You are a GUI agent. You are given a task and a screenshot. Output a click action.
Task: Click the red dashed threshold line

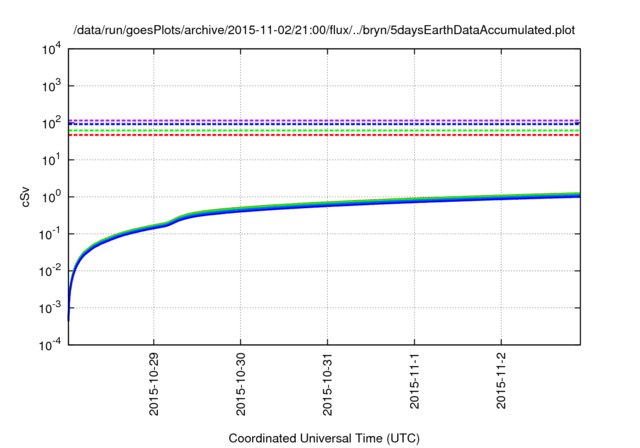click(x=324, y=135)
